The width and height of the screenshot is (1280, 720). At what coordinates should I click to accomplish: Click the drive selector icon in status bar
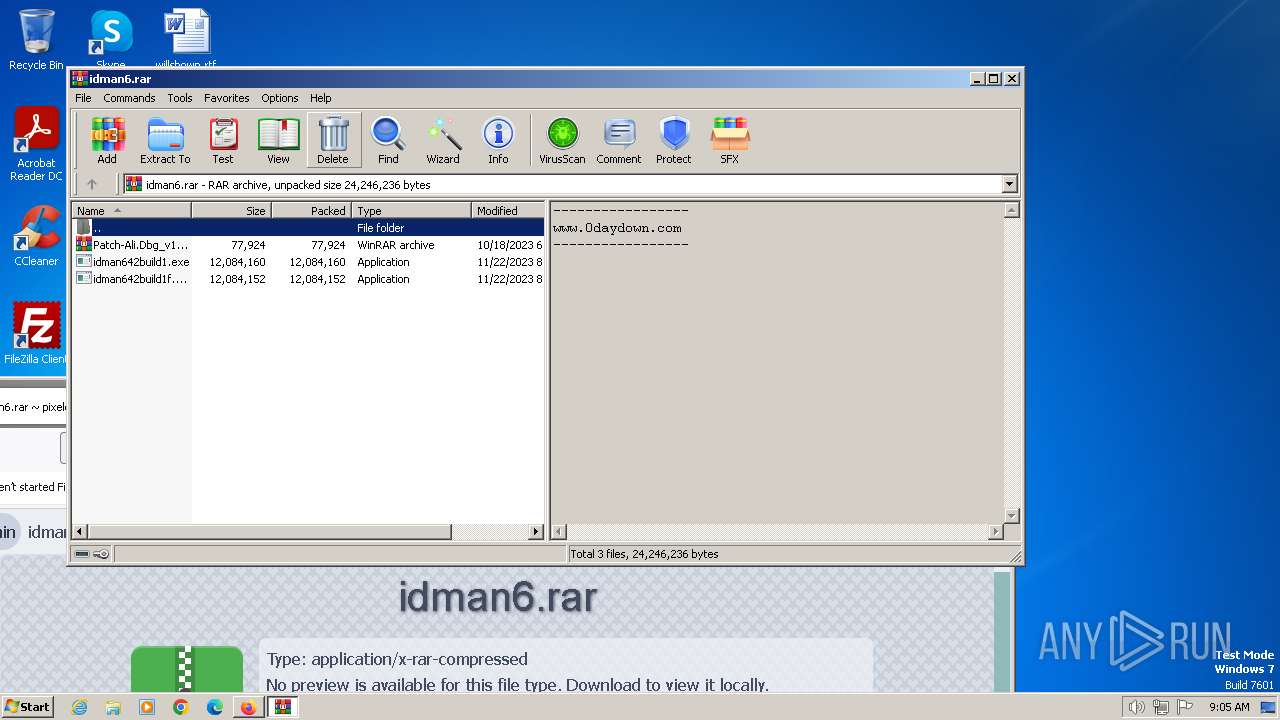coord(82,554)
